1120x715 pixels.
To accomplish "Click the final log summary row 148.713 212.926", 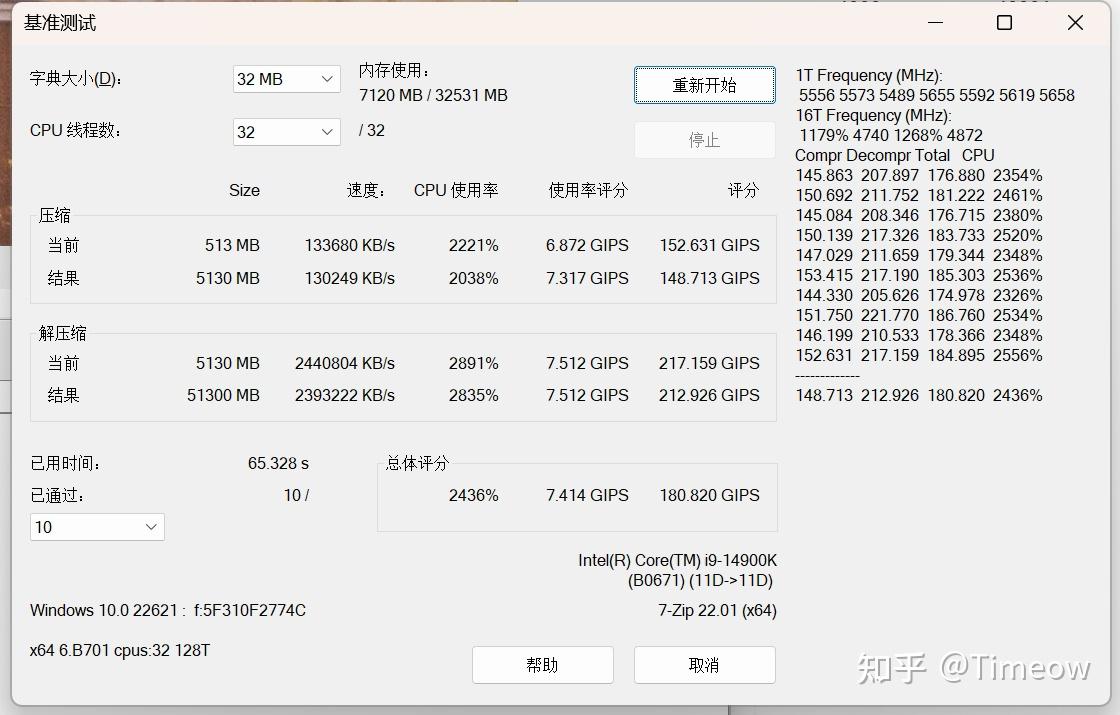I will pyautogui.click(x=919, y=395).
